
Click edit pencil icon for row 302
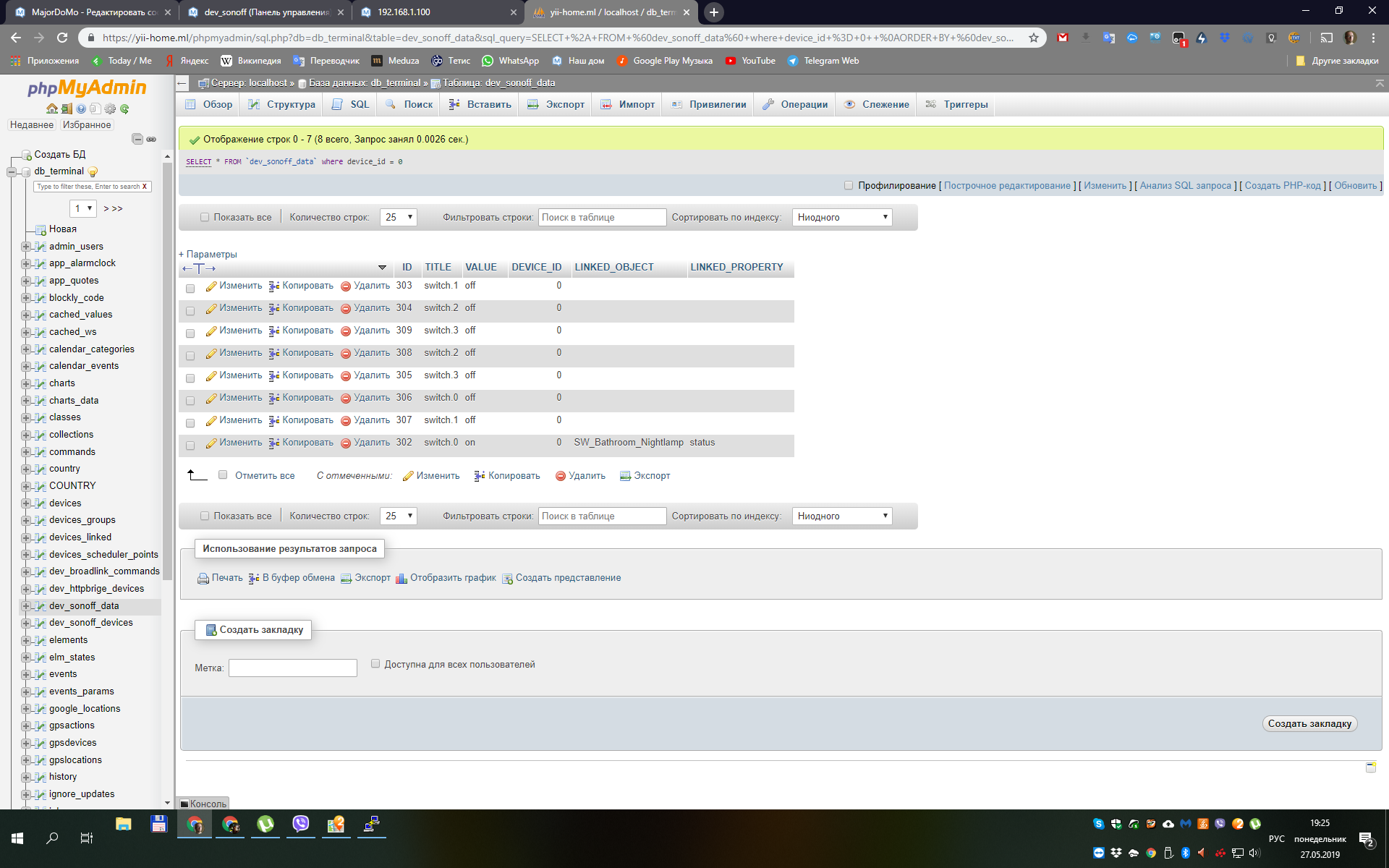(x=211, y=443)
